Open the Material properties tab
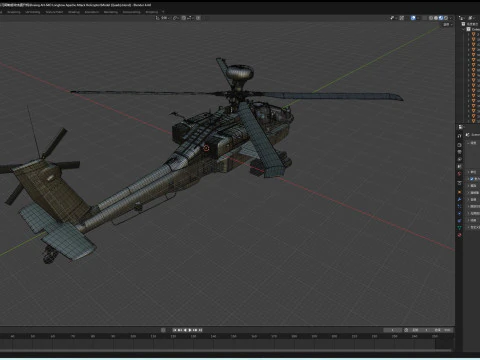480x360 pixels. (459, 235)
